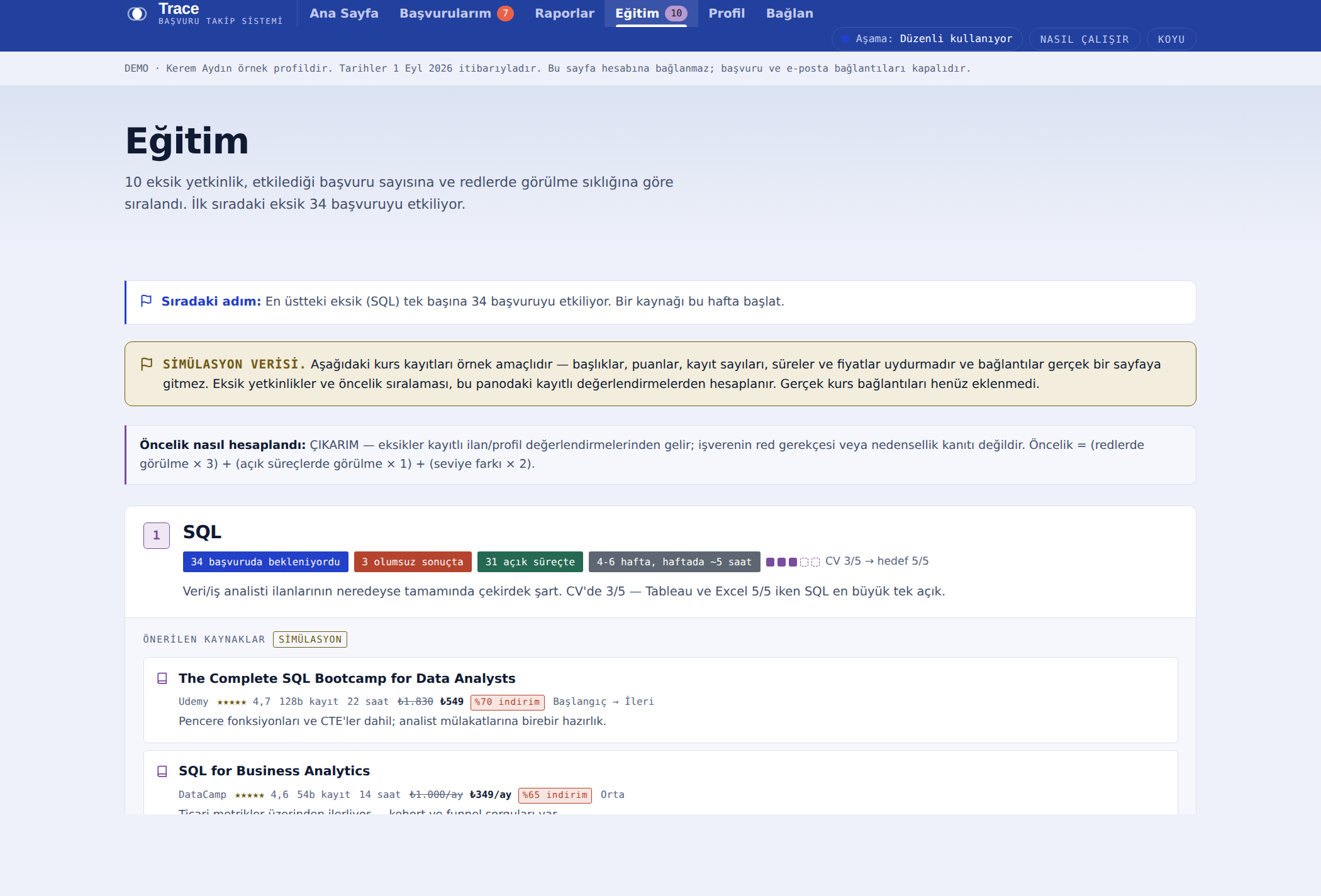Click the Aşama: Düzenli kullanıyor pill

(x=927, y=39)
